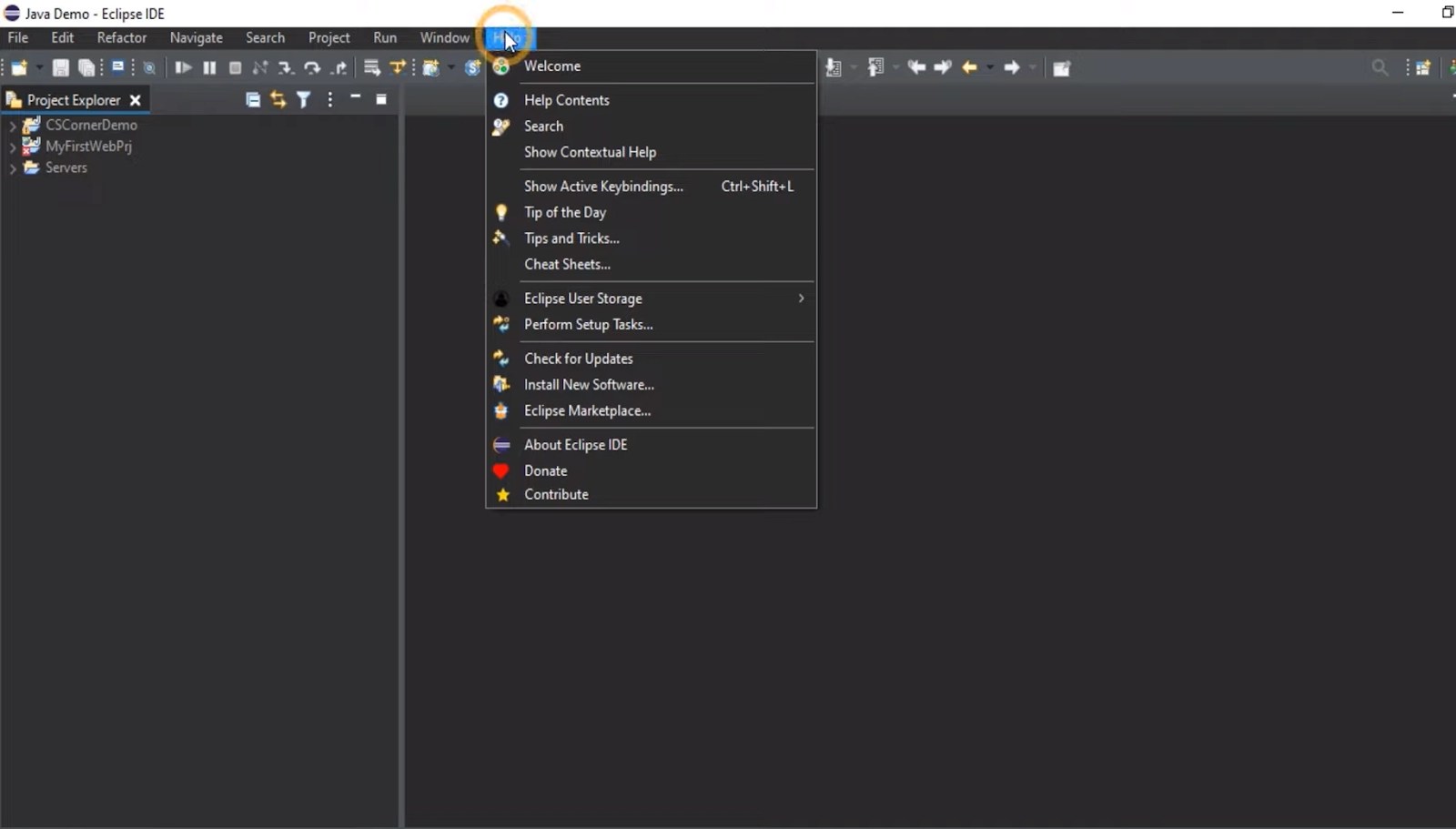Click the Resume debug icon
Screen dimensions: 1456x829
(x=183, y=67)
